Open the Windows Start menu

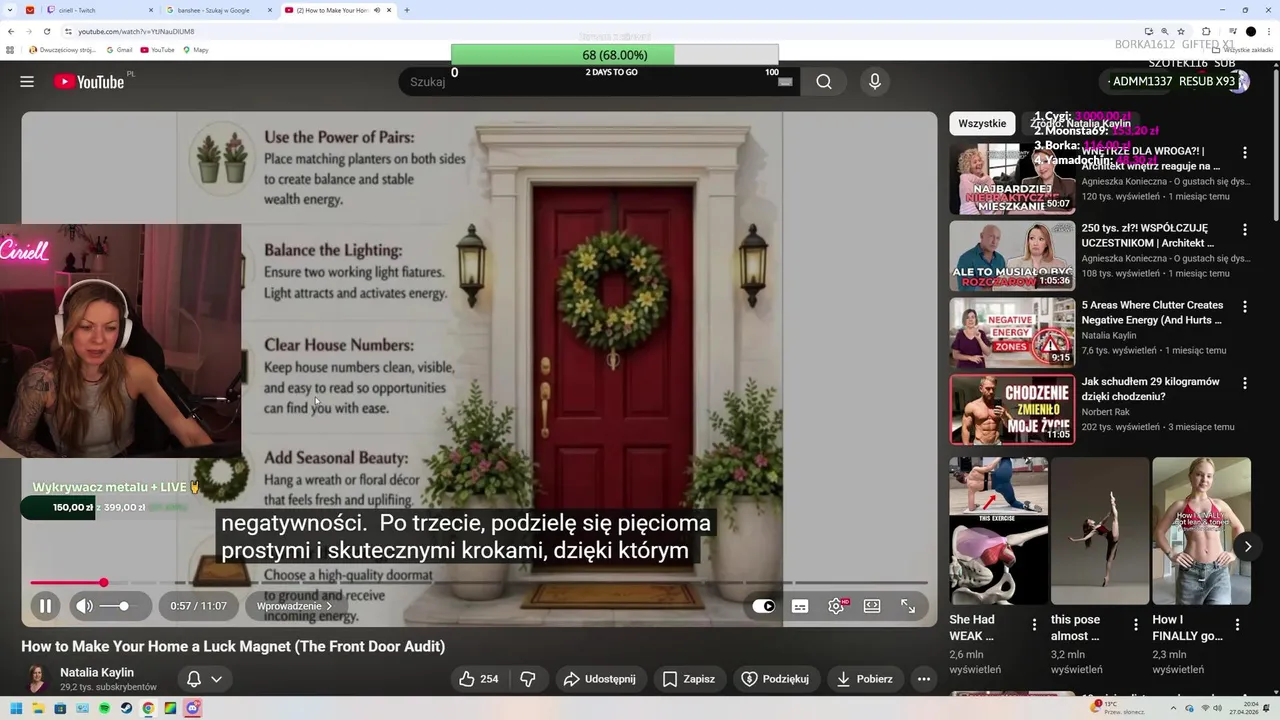[16, 708]
